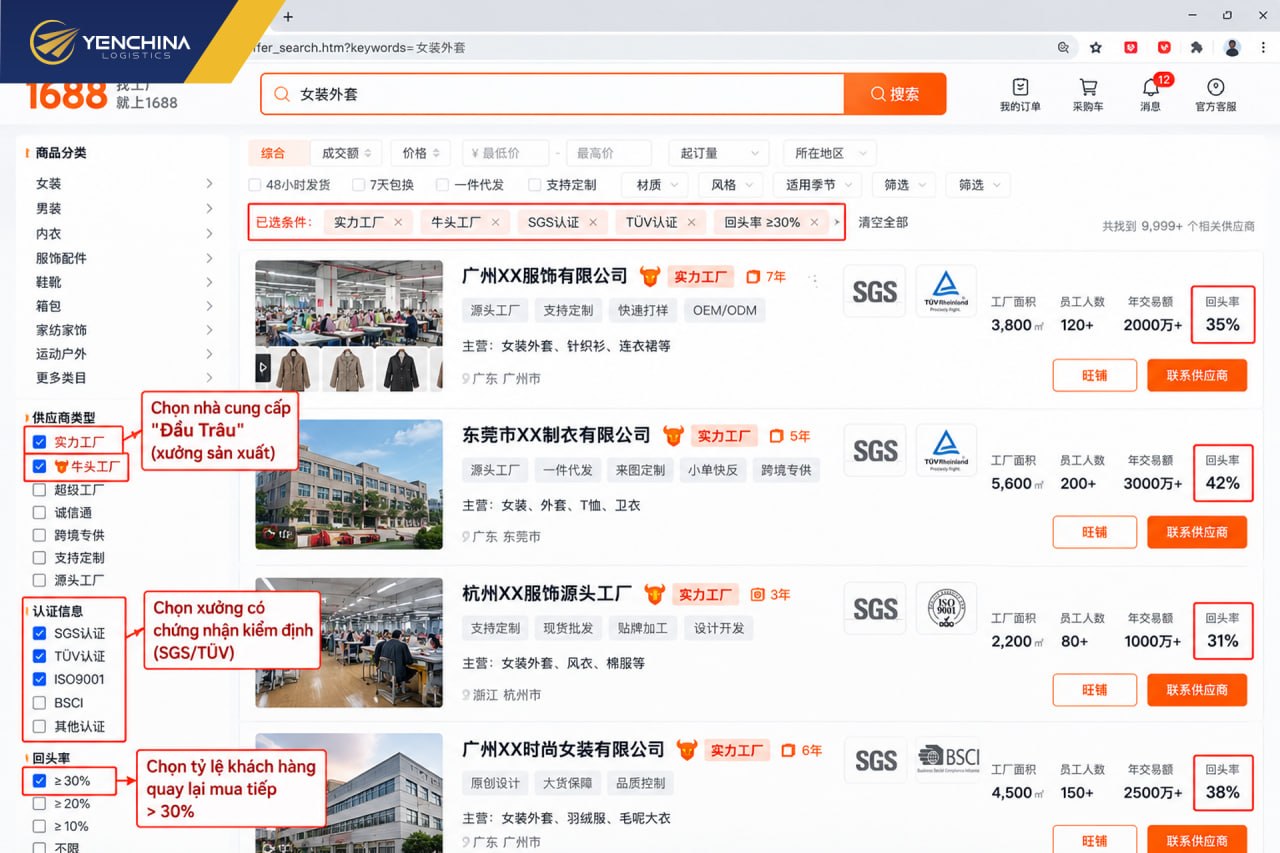Image resolution: width=1280 pixels, height=853 pixels.
Task: Click TÜV Rheinland logo of 东莞市XX制衣有限公司
Action: coord(946,449)
